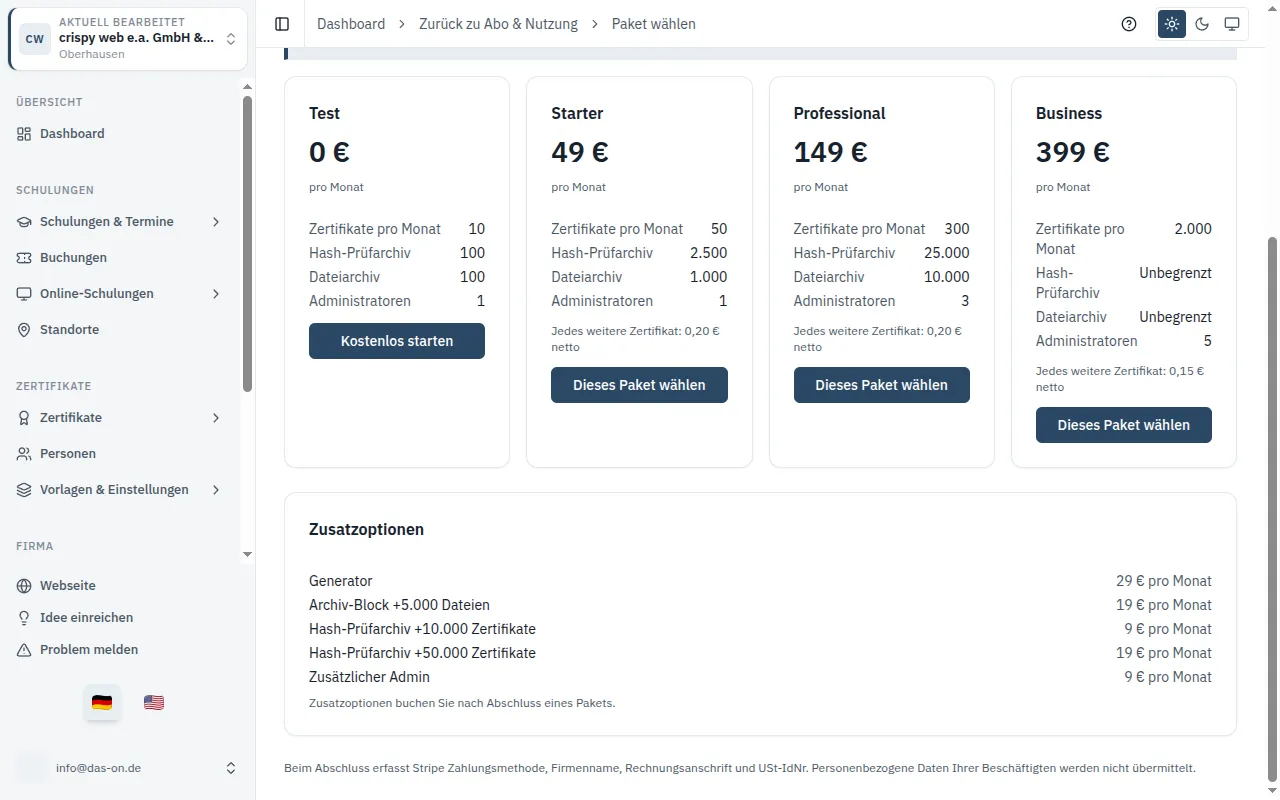Expand Schulungen & Termine submenu chevron
The image size is (1280, 800).
(x=216, y=222)
